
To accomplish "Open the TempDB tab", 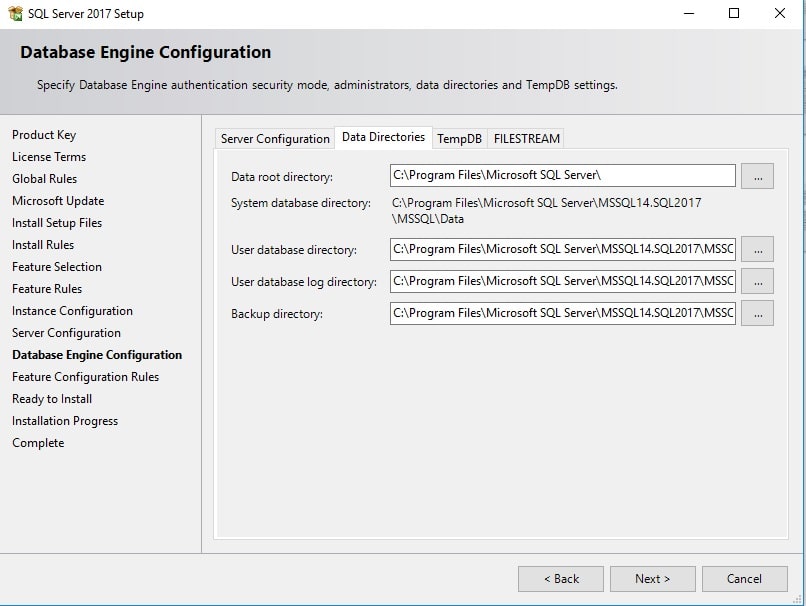I will (x=459, y=139).
